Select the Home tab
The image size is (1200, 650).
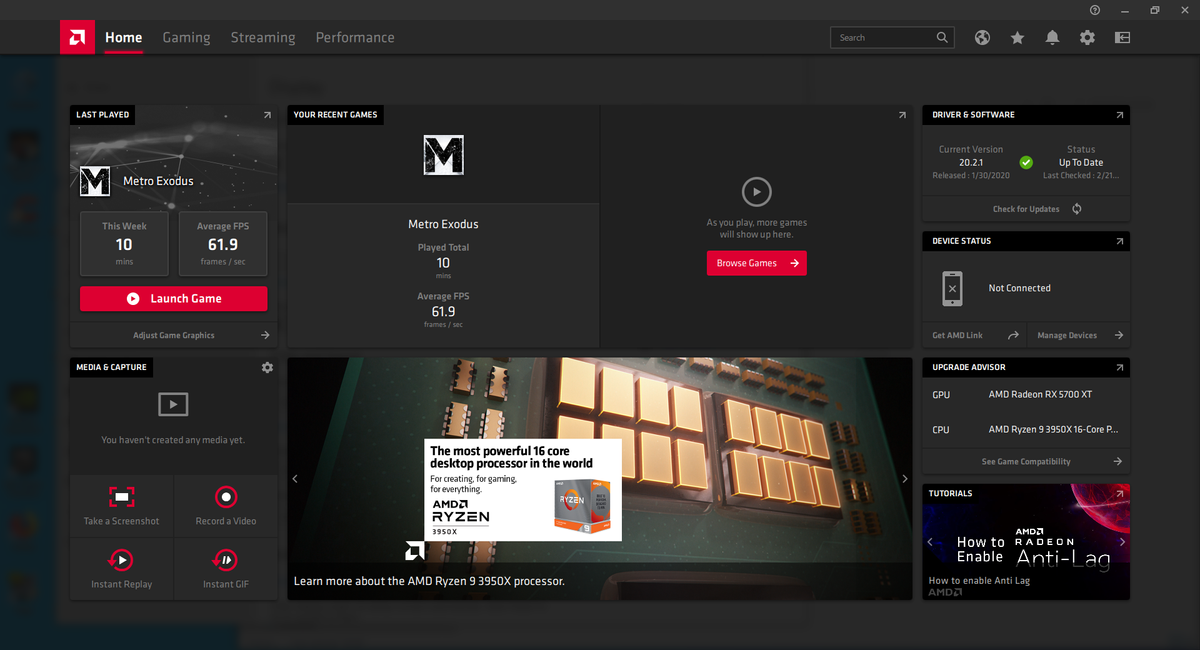124,38
